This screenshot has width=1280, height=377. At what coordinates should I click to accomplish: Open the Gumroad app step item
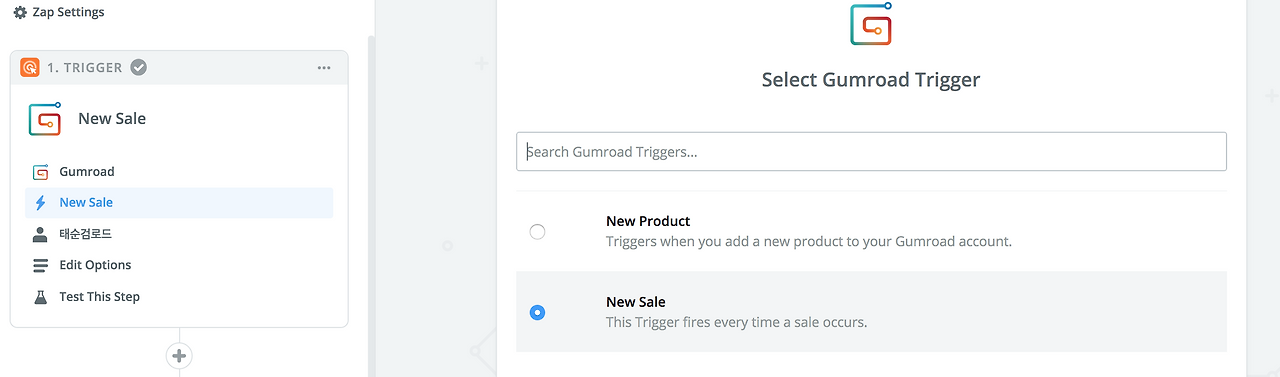[x=179, y=172]
